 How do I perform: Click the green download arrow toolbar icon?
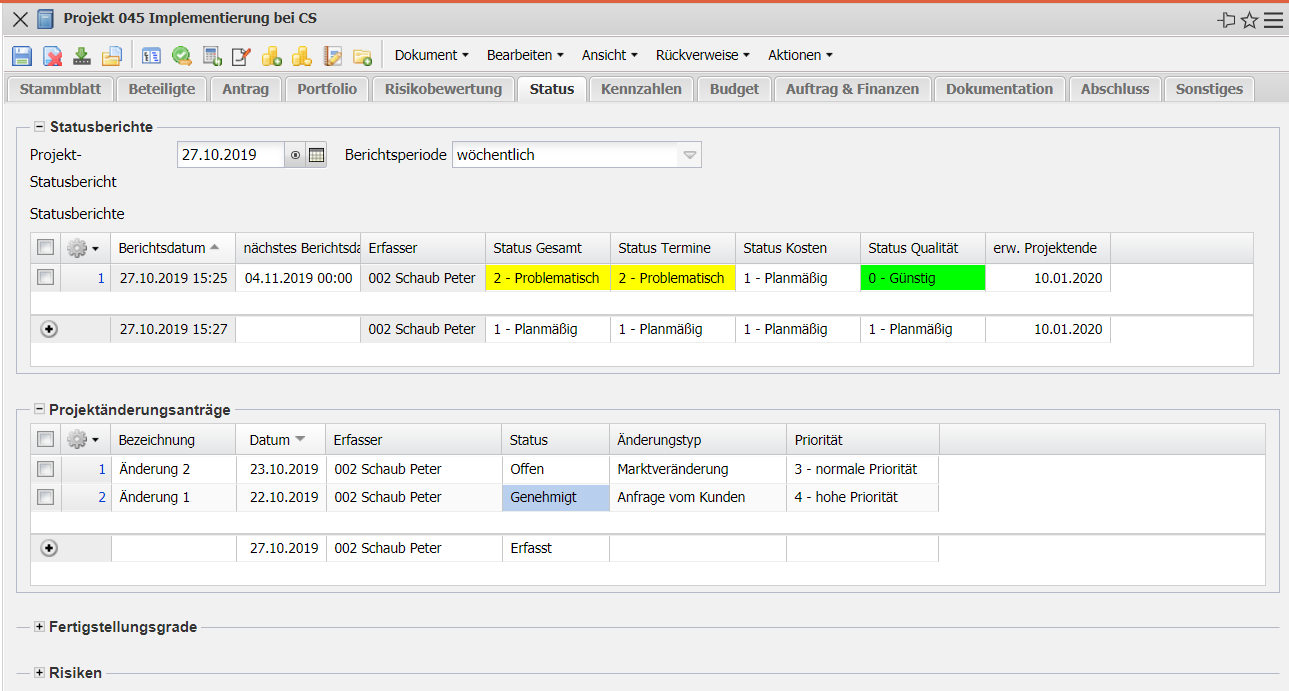[x=82, y=56]
